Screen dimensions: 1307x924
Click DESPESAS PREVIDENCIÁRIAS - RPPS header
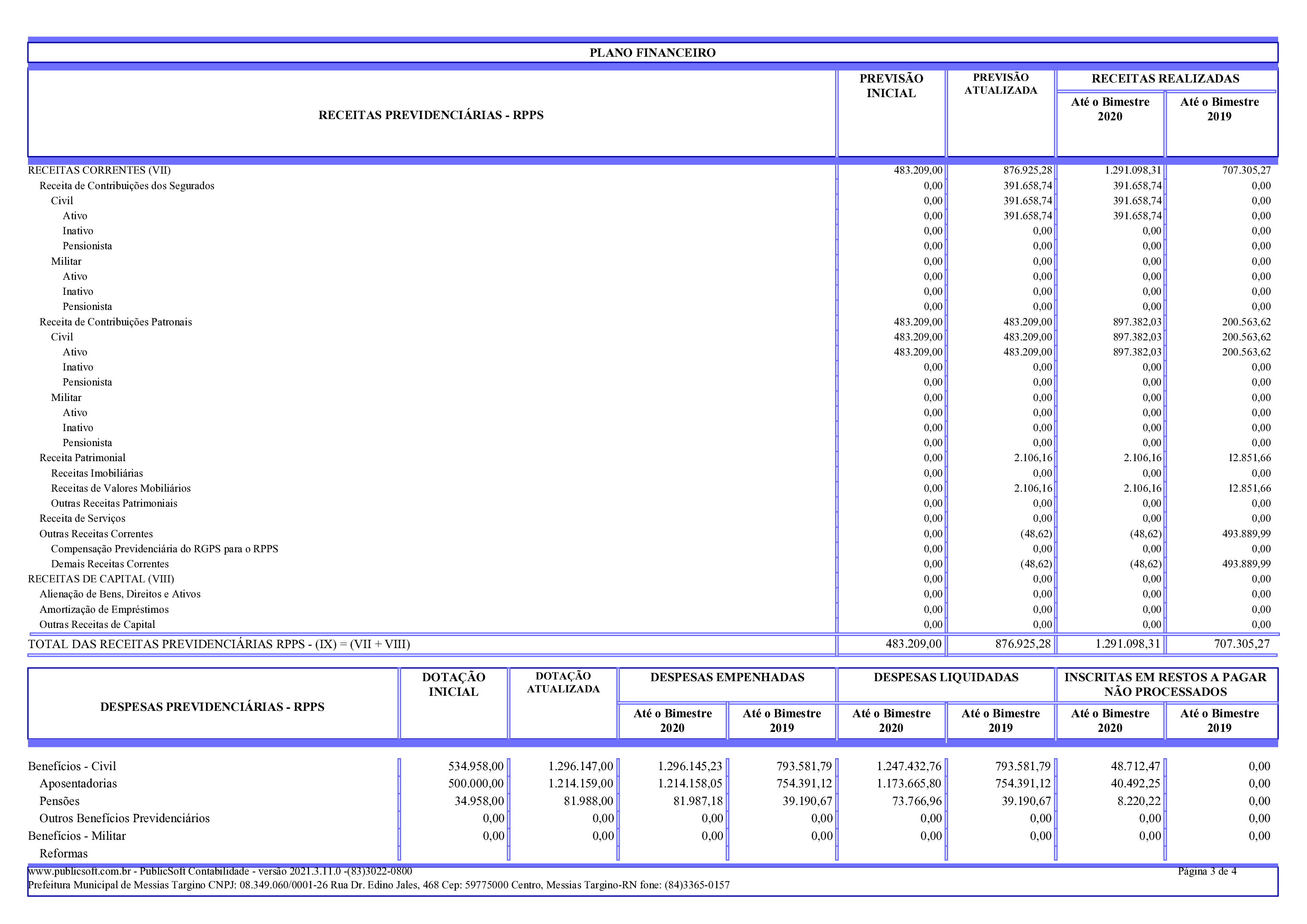pyautogui.click(x=212, y=707)
